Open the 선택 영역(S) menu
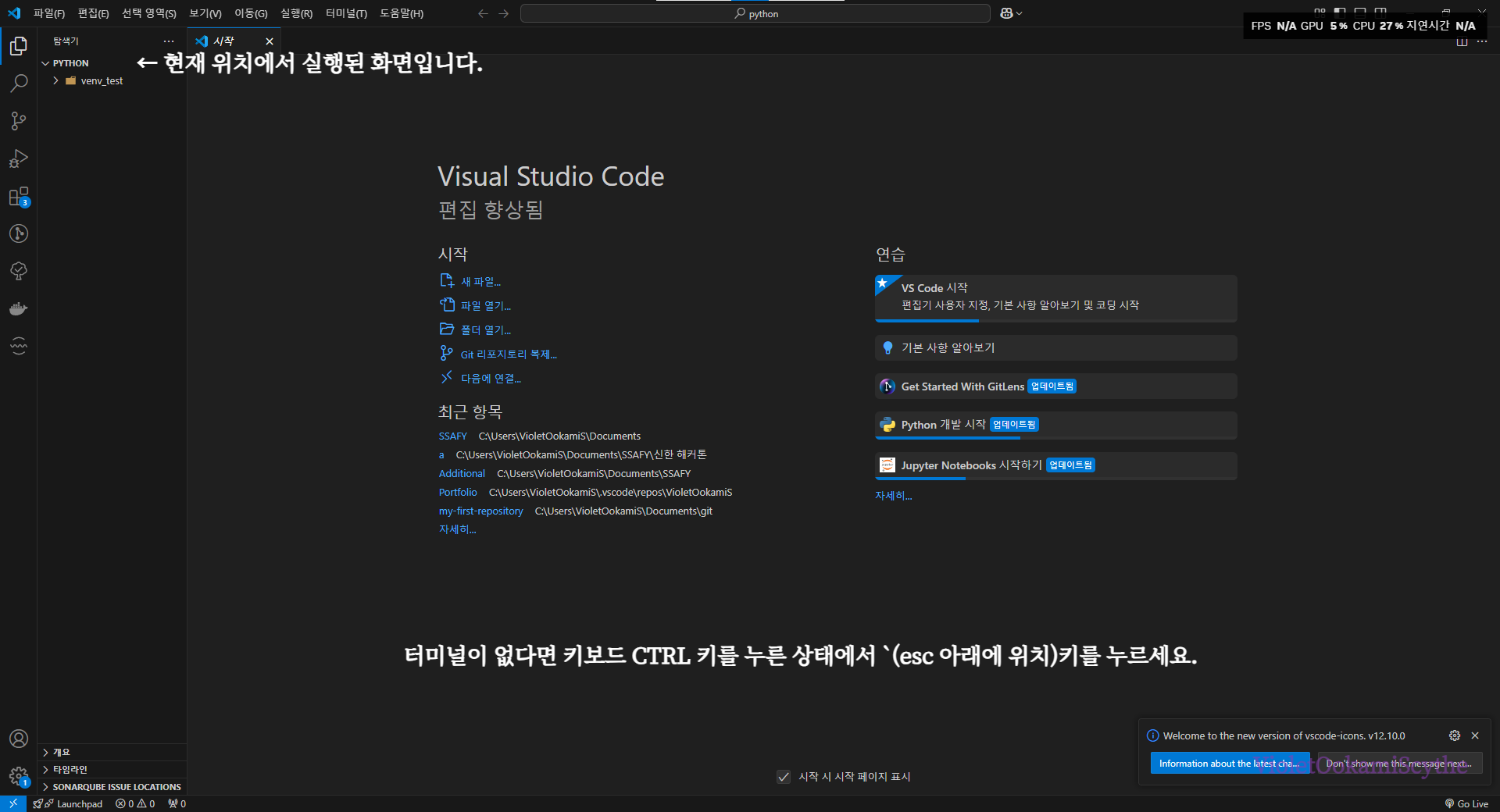Viewport: 1500px width, 812px height. 149,13
